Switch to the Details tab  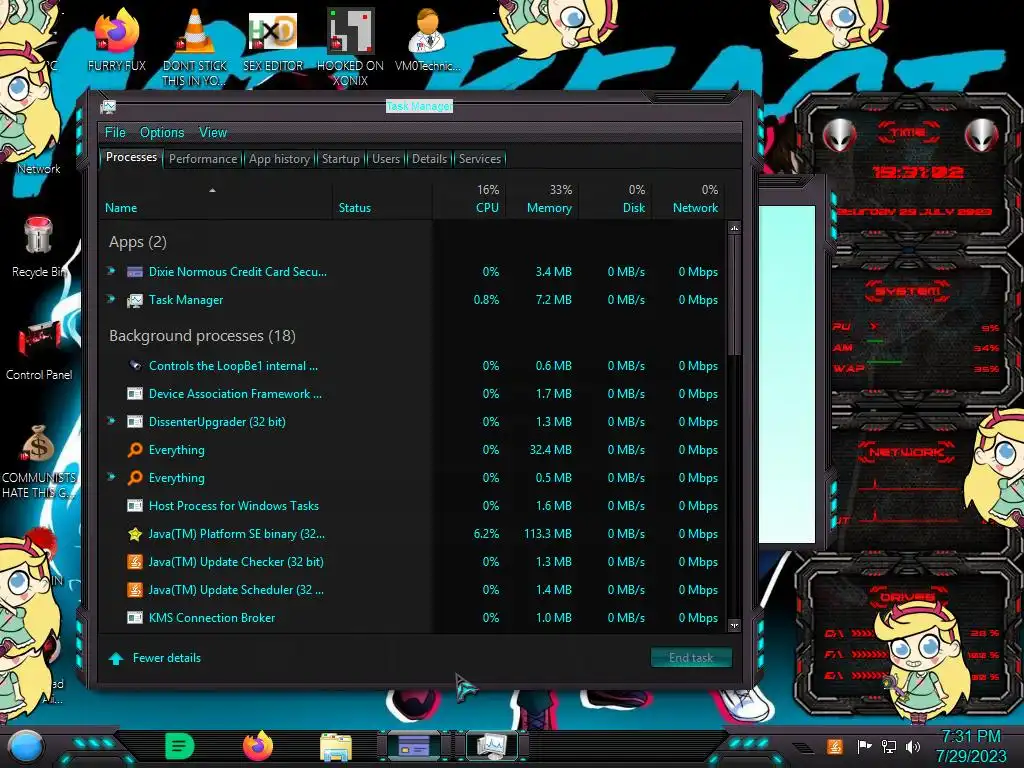pos(430,159)
